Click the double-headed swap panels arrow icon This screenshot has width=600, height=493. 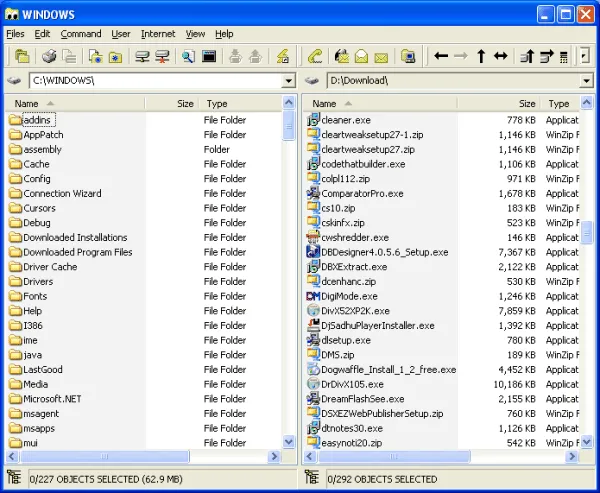[x=501, y=57]
